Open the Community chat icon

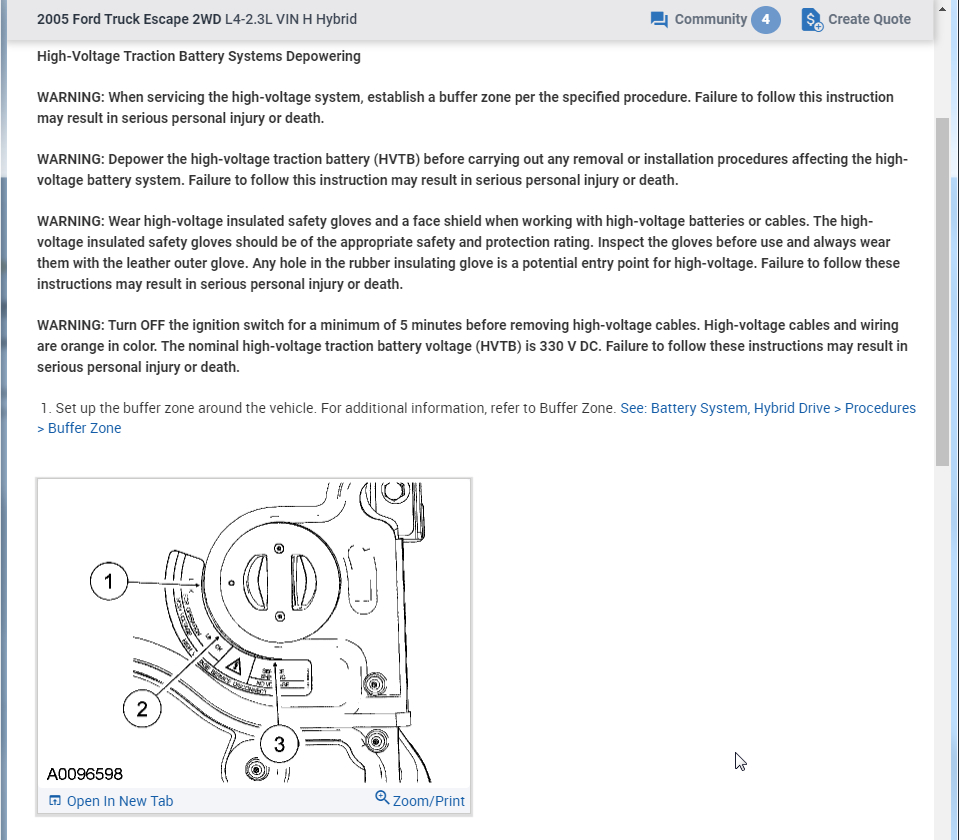click(659, 20)
